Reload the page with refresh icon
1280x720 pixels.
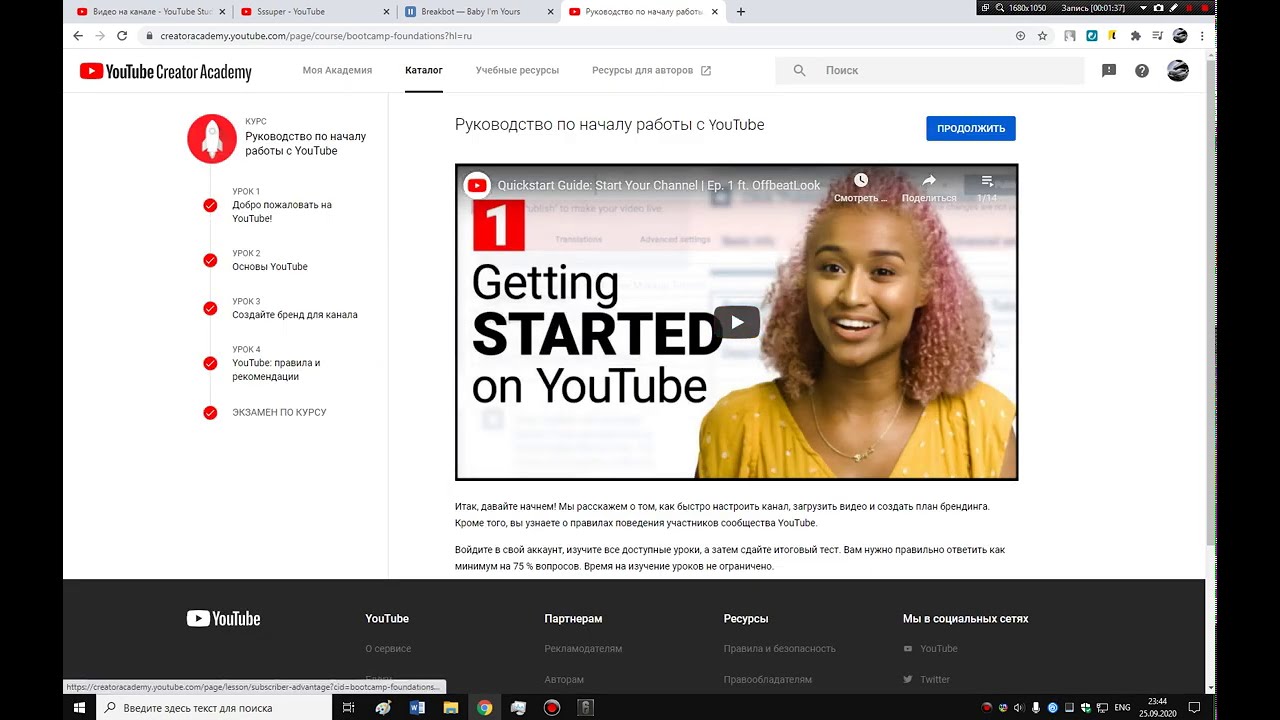click(x=122, y=36)
